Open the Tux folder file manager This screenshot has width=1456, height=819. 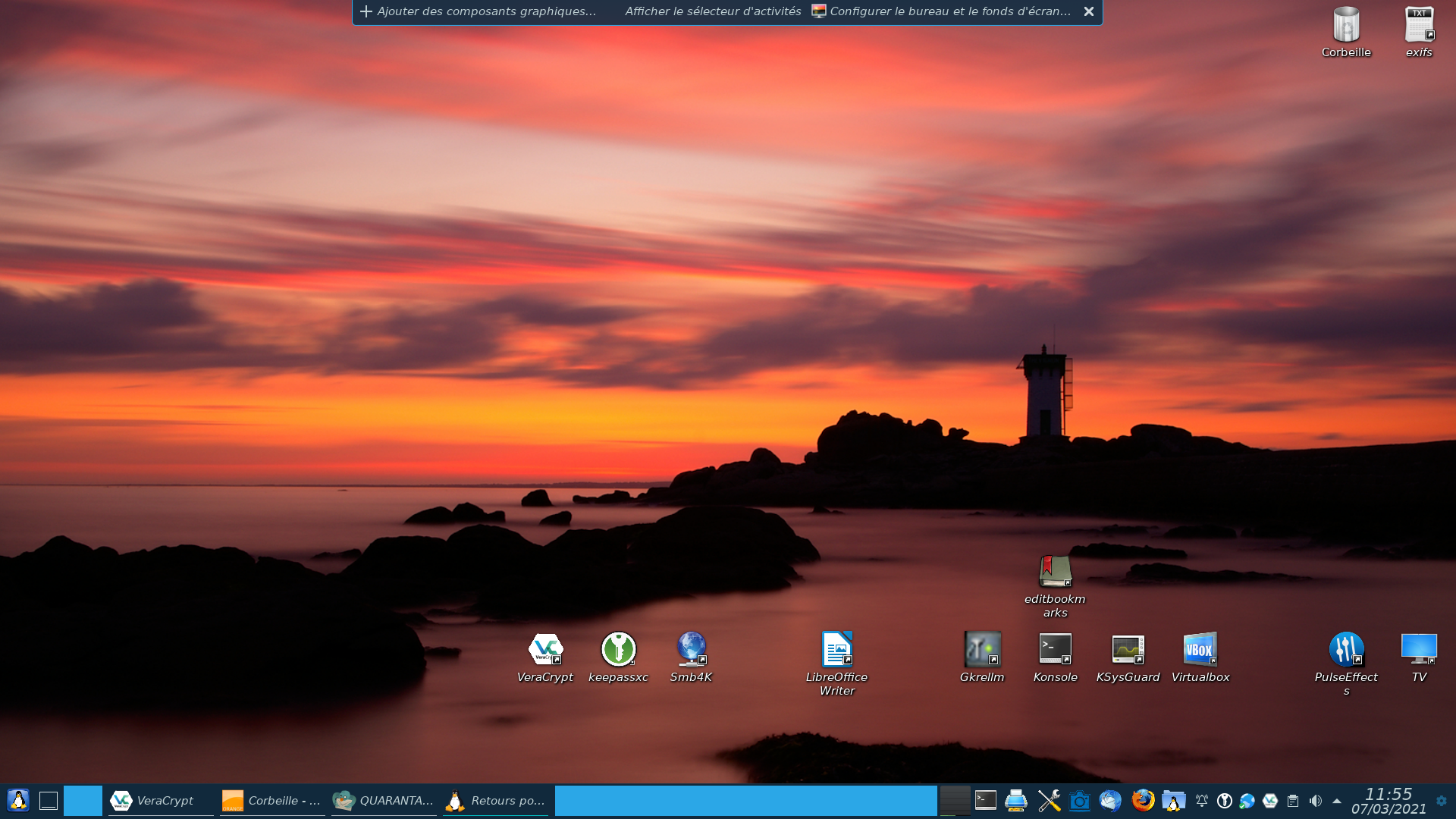point(1173,801)
